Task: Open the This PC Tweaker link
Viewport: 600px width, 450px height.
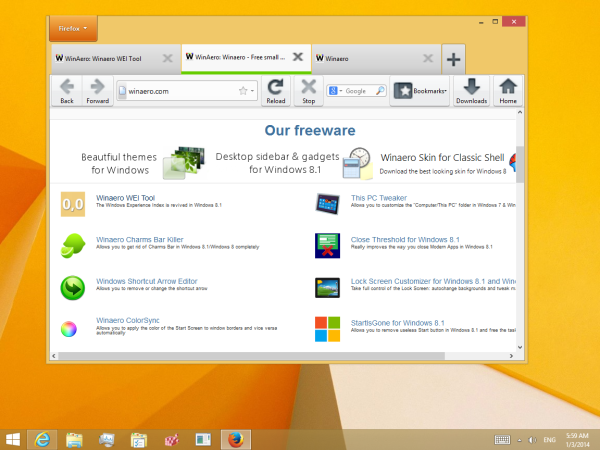Action: pyautogui.click(x=379, y=198)
